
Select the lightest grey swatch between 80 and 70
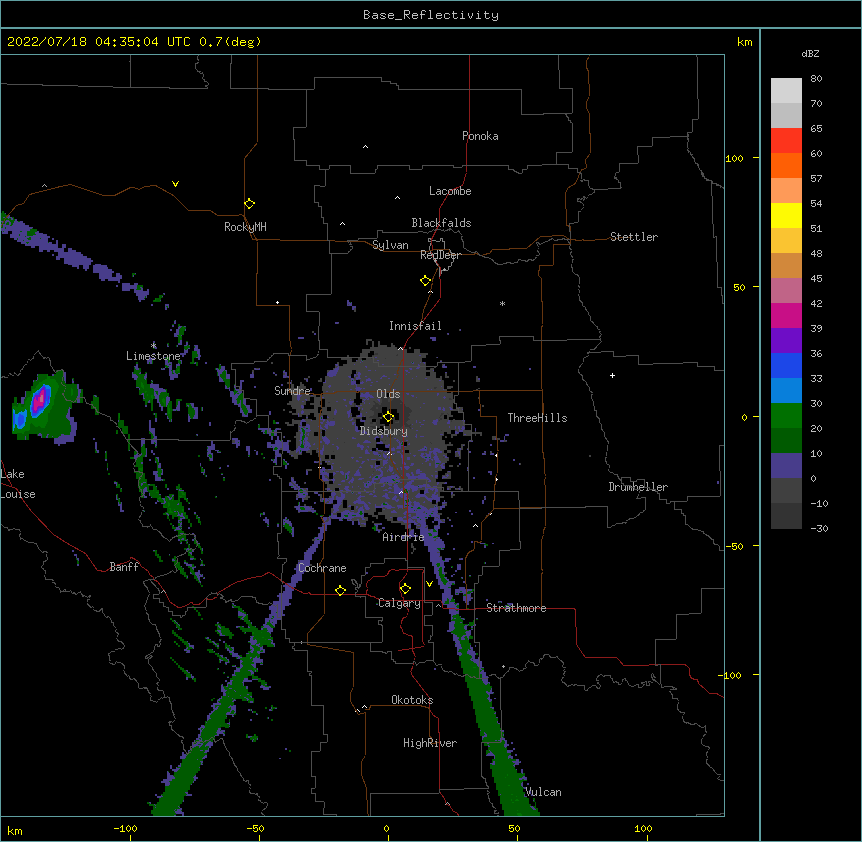[x=786, y=91]
